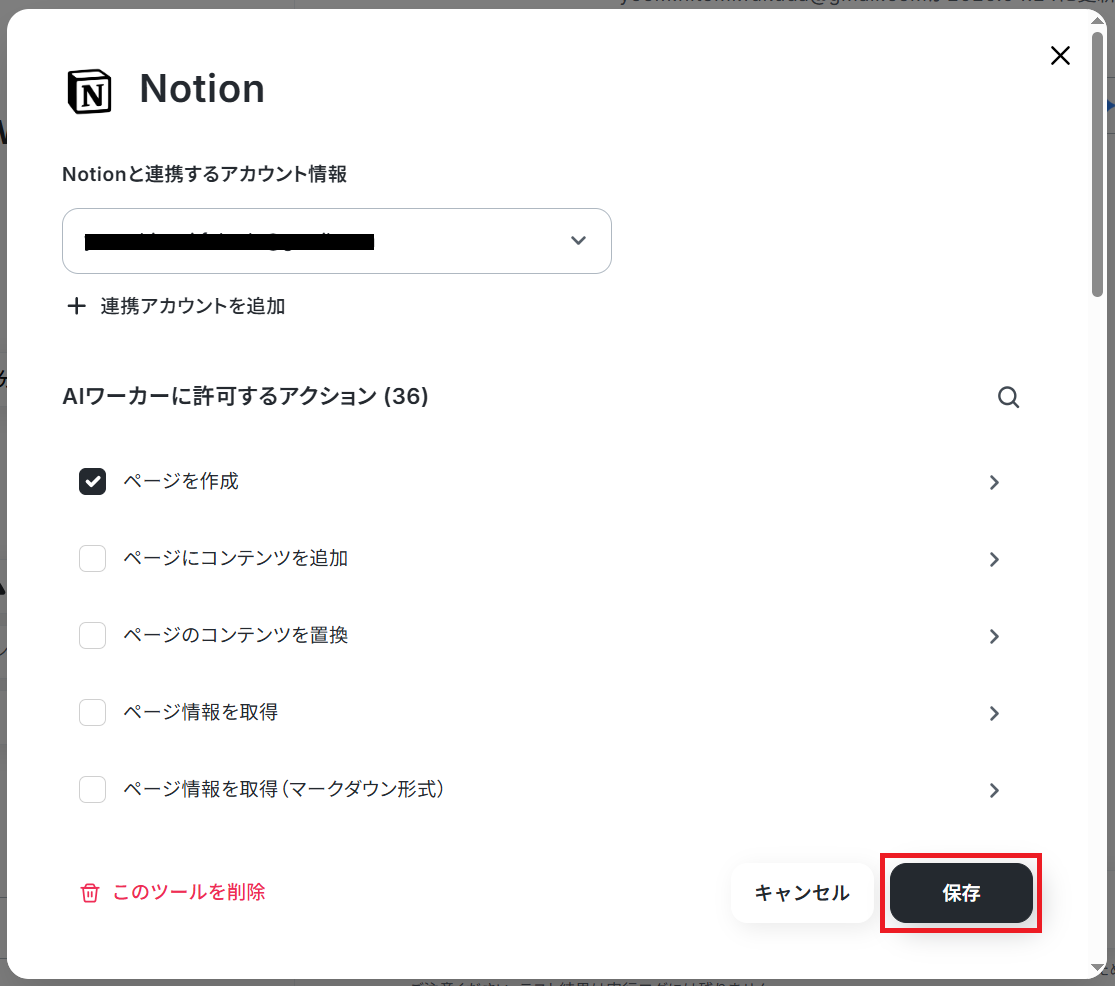Click the キャンセル button
The width and height of the screenshot is (1115, 986).
pyautogui.click(x=802, y=893)
